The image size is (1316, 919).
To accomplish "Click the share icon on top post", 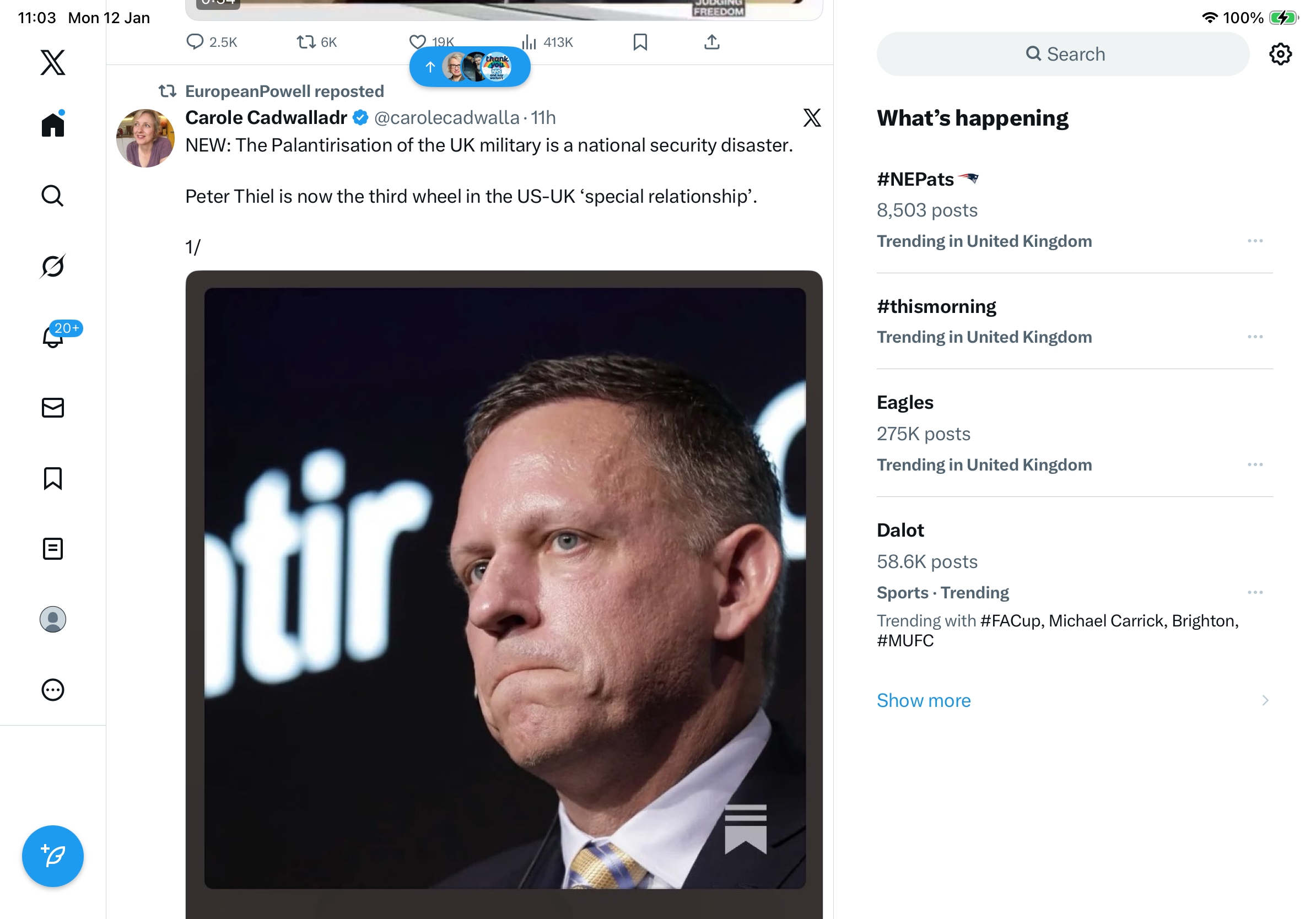I will point(711,42).
